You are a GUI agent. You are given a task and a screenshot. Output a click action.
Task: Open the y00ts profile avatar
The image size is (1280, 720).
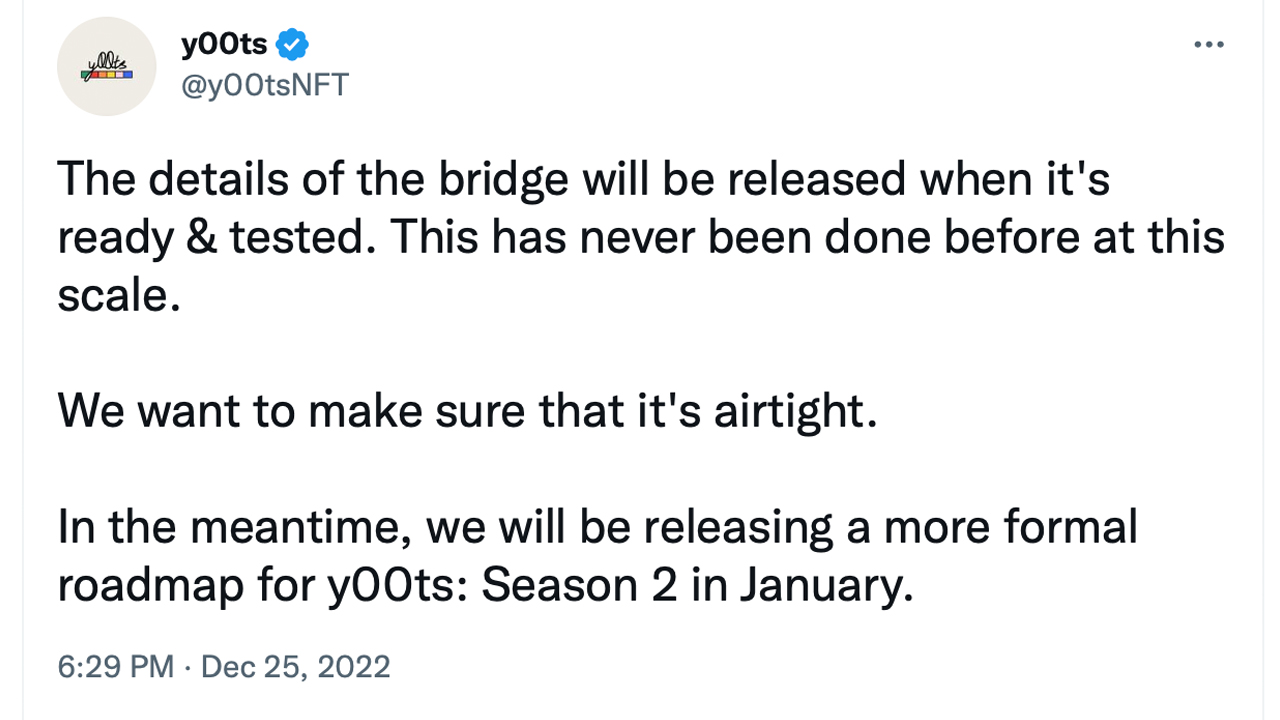click(107, 67)
